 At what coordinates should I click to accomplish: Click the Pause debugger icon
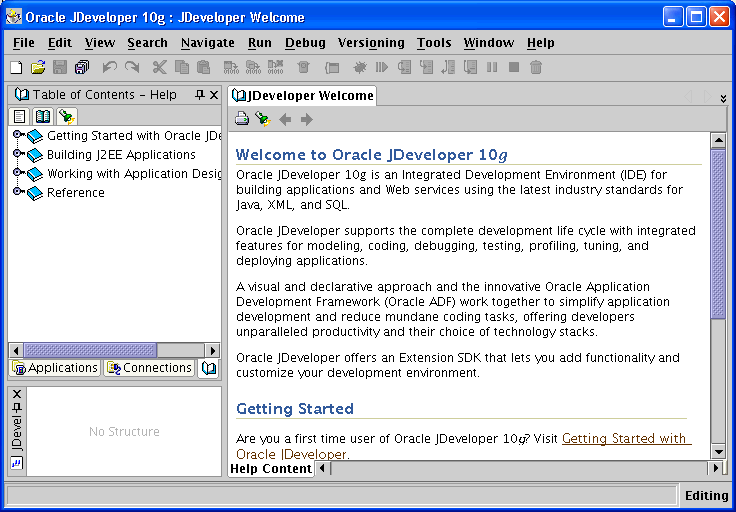click(492, 68)
